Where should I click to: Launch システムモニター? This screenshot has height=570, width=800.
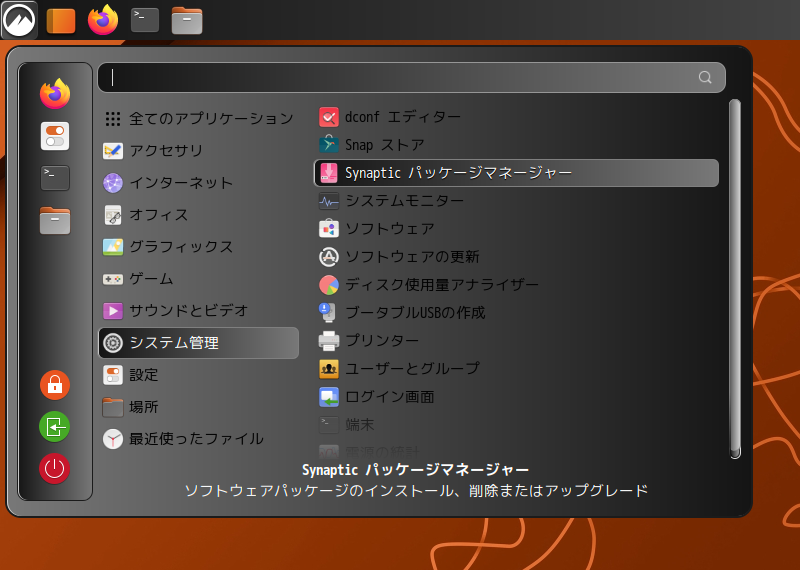point(516,201)
